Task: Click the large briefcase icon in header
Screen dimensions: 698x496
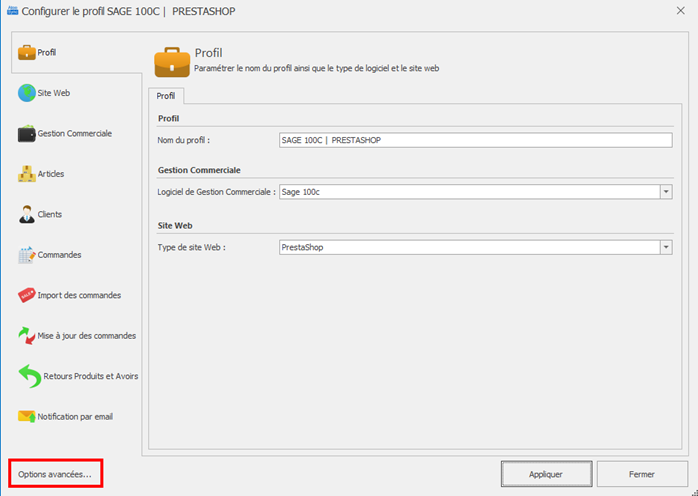Action: click(x=172, y=62)
